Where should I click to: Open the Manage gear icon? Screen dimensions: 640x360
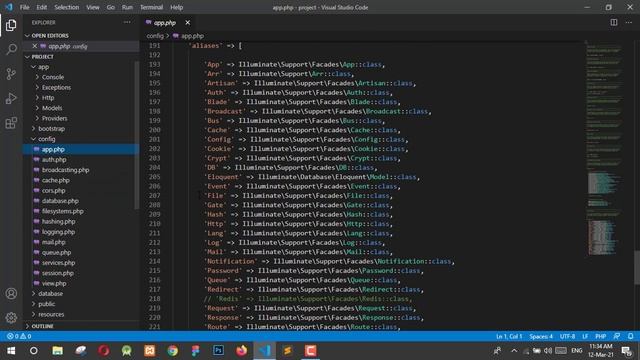[x=11, y=318]
